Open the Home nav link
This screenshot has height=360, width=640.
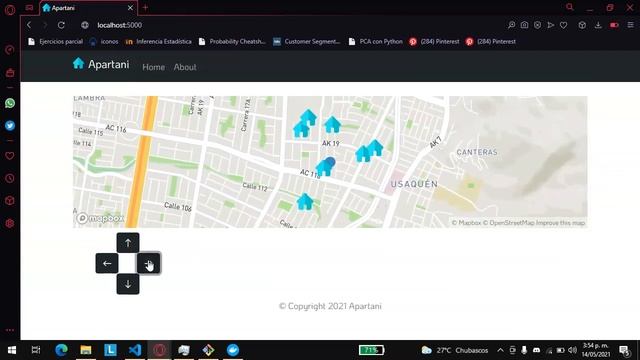(153, 67)
